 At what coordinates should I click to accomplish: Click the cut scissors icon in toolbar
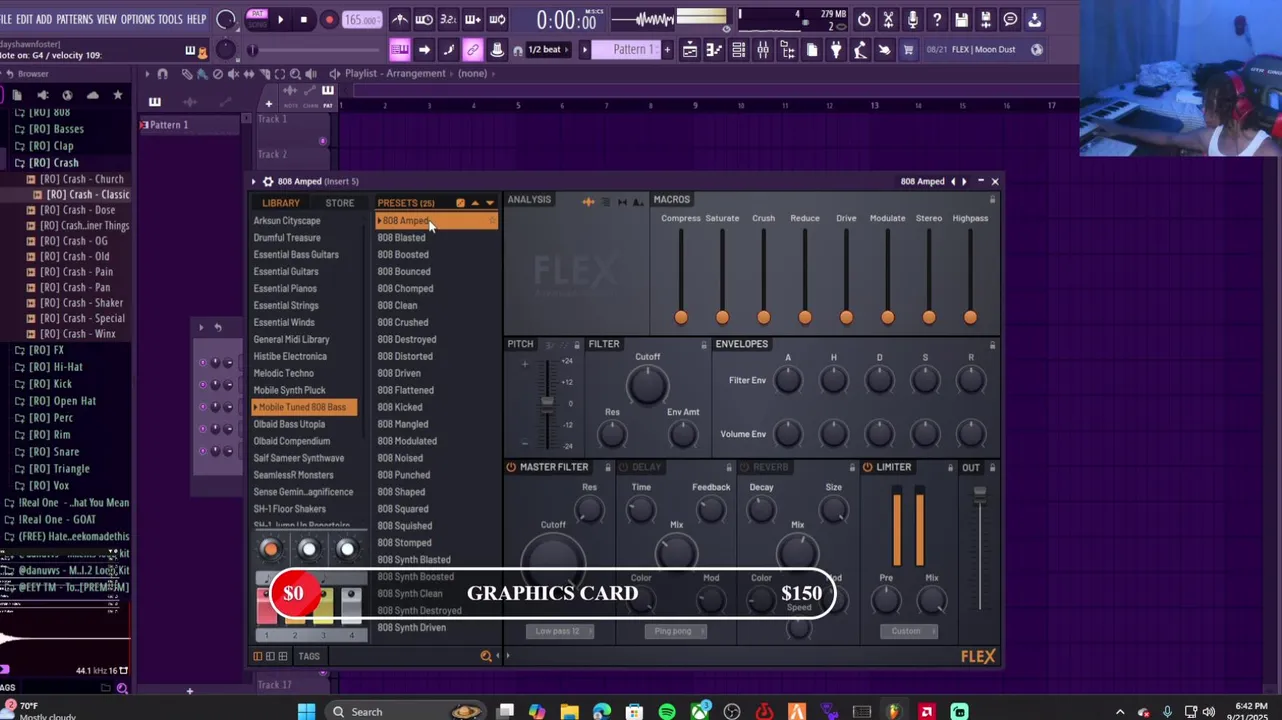point(888,19)
